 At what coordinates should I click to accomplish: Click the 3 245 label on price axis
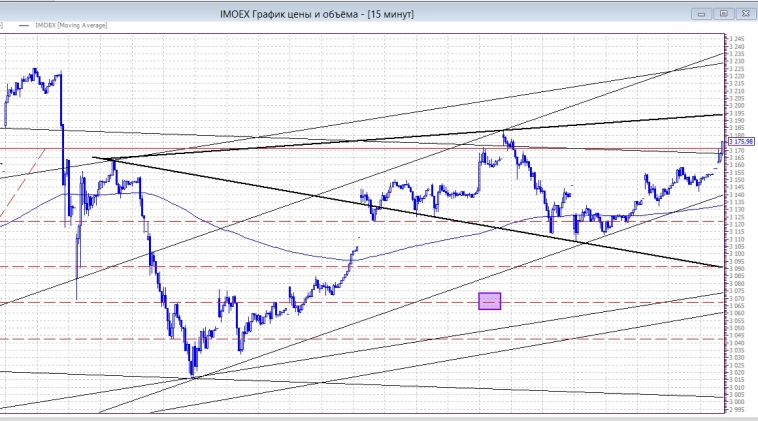click(x=739, y=39)
